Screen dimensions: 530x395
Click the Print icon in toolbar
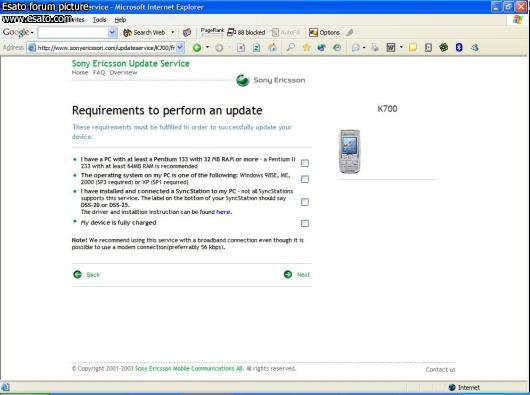tap(375, 48)
